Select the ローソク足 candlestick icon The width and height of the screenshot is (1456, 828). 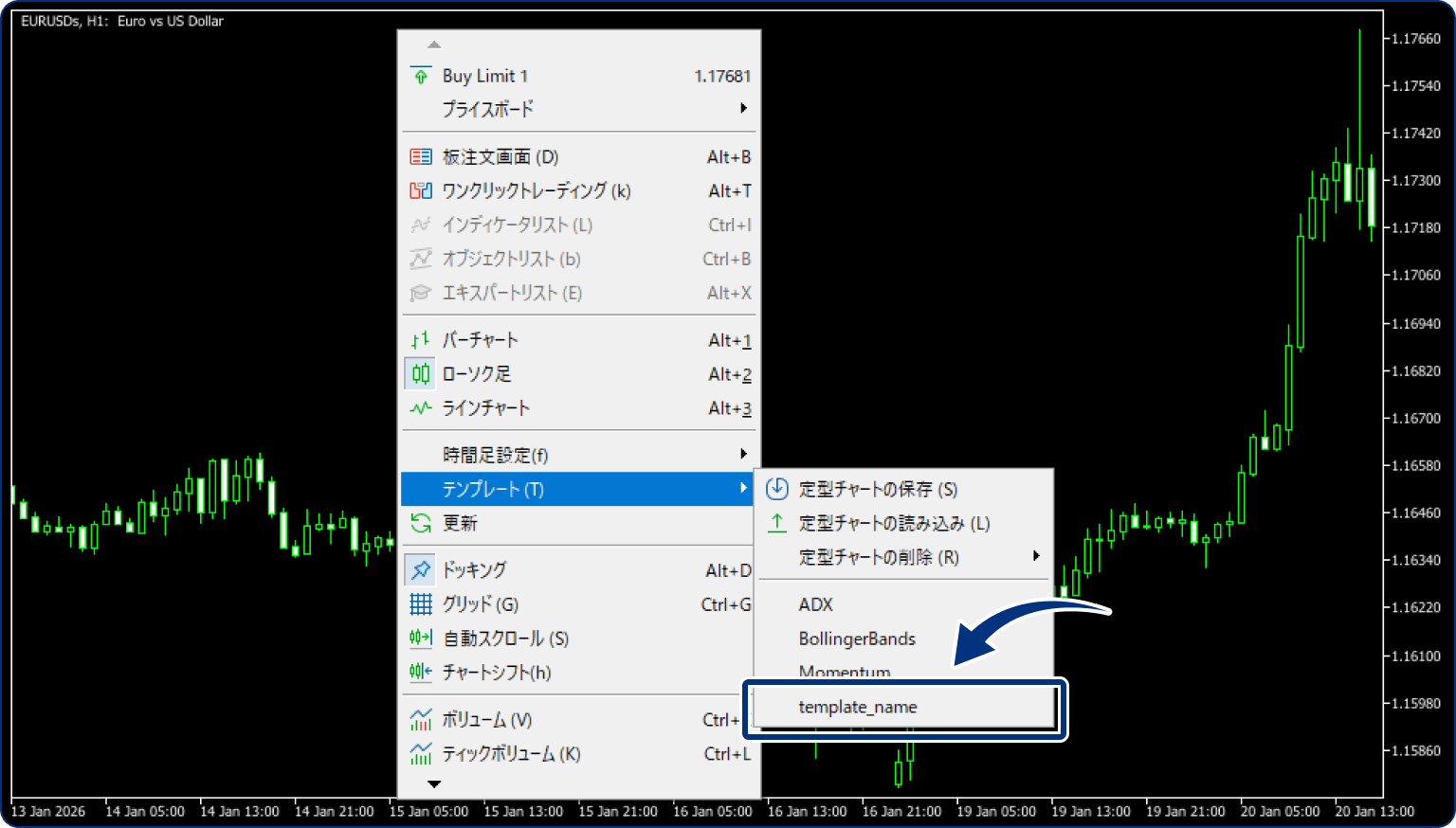[420, 373]
